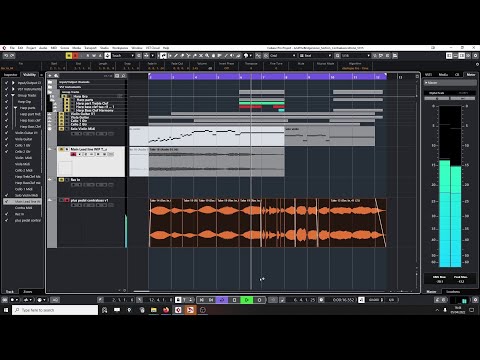Click the green Play button in transport
The height and width of the screenshot is (360, 480).
247,300
